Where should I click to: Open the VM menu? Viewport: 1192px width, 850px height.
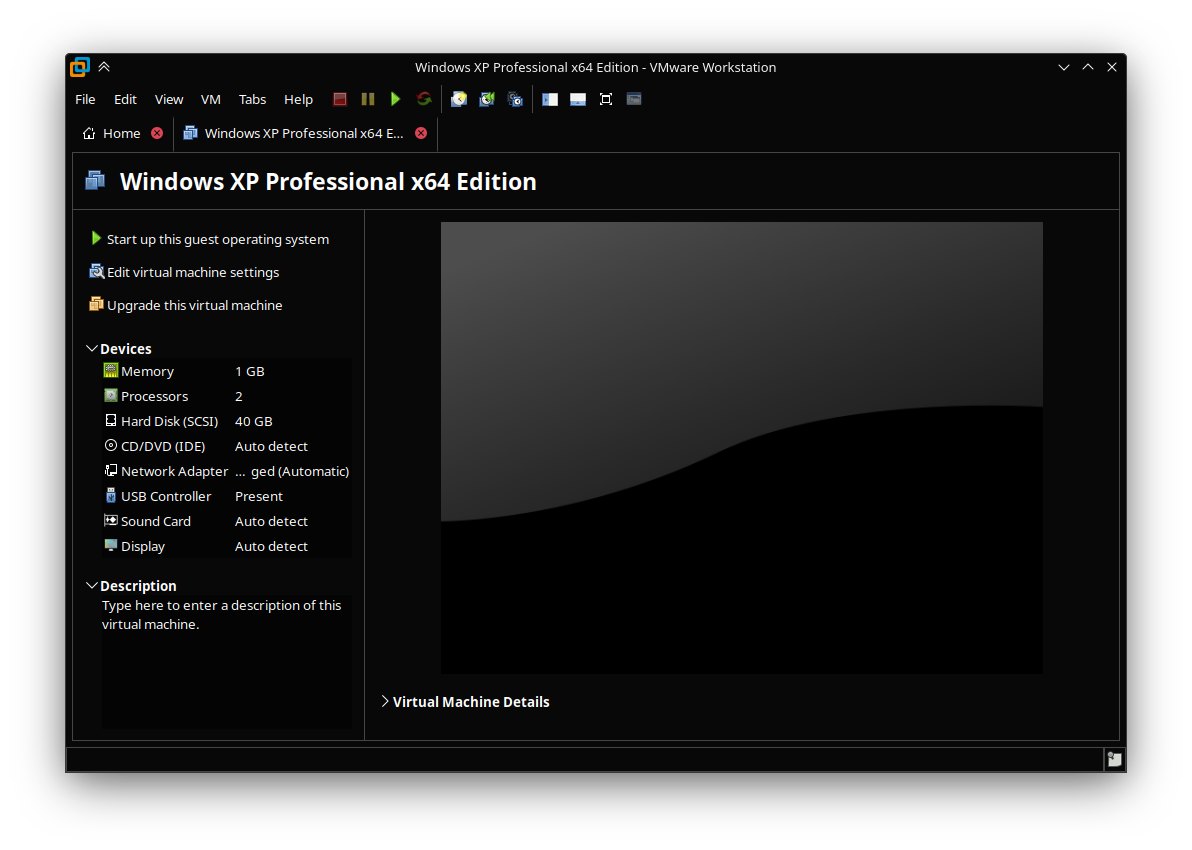click(x=211, y=100)
